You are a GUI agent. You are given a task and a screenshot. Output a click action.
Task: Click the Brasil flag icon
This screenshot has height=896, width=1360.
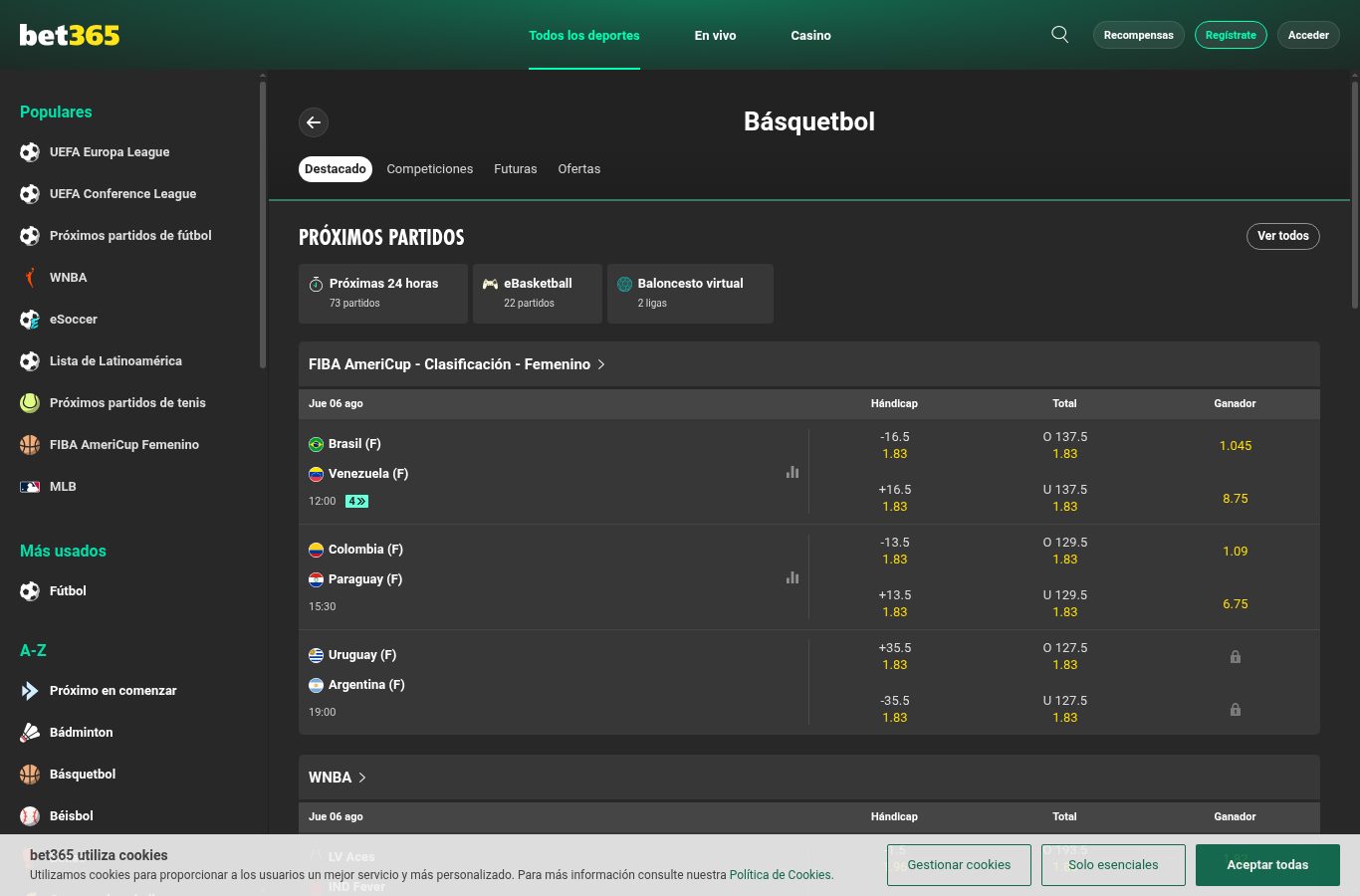coord(316,444)
